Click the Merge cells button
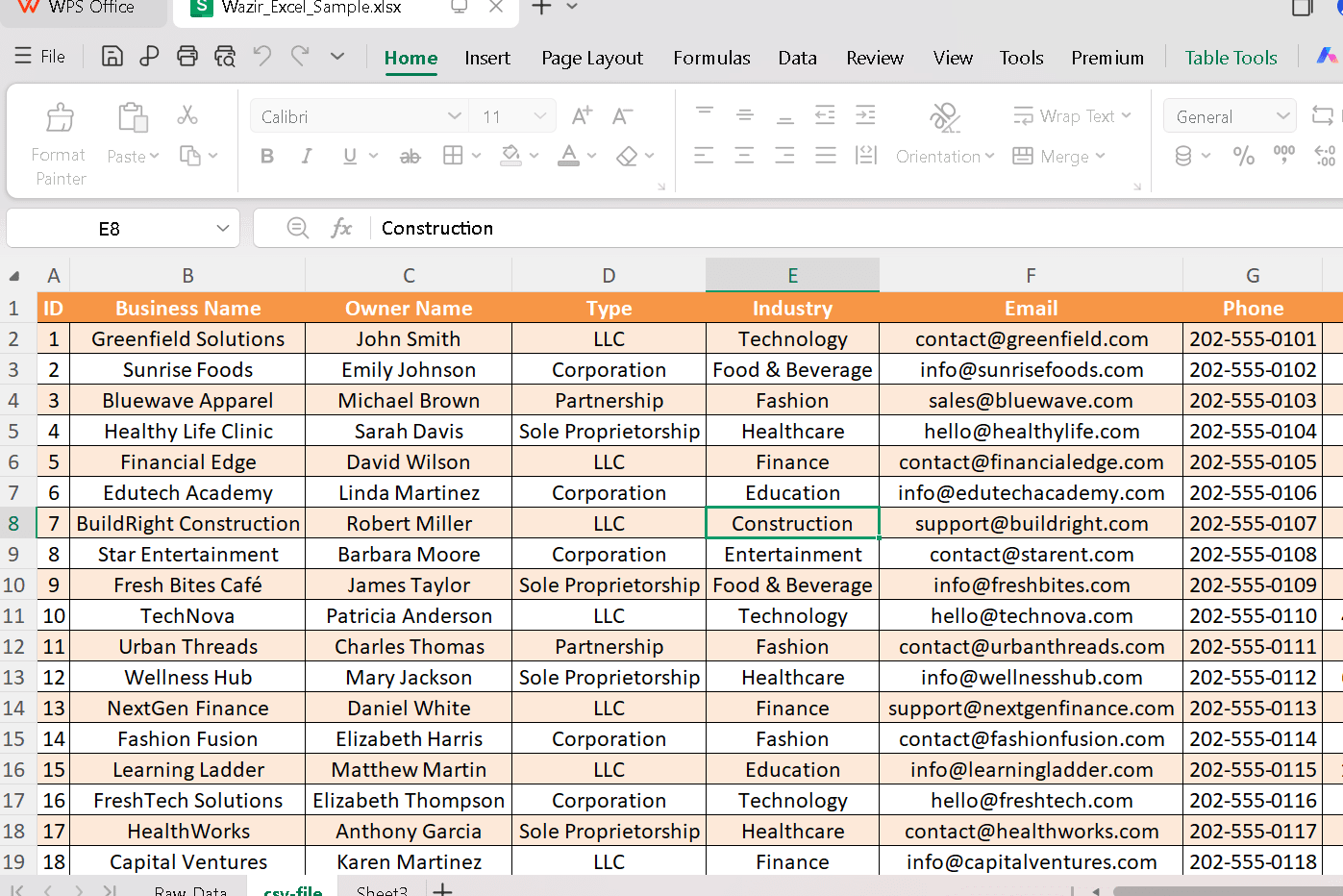This screenshot has height=896, width=1343. click(x=1059, y=156)
